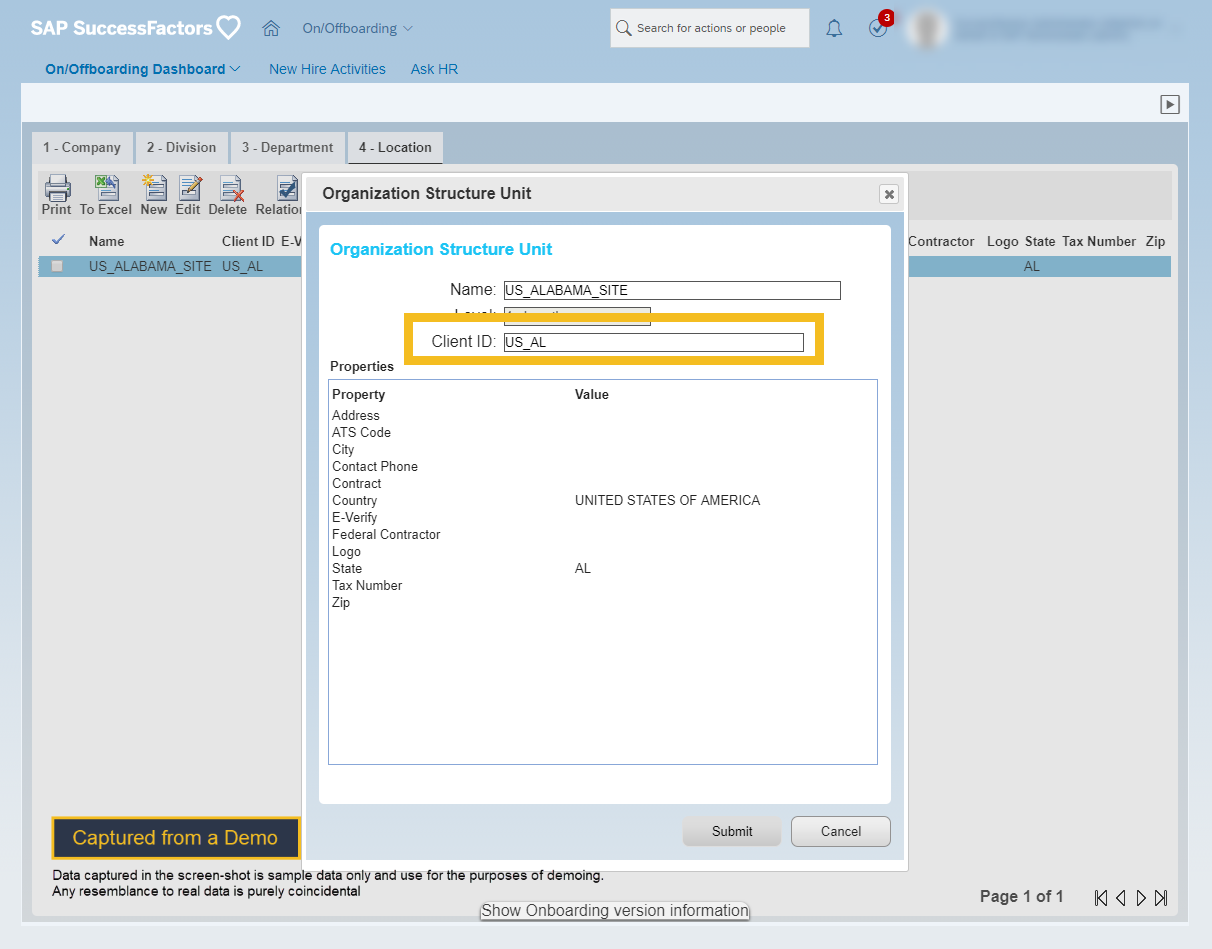The height and width of the screenshot is (949, 1212).
Task: Switch to the 2 - Division tab
Action: (x=181, y=147)
